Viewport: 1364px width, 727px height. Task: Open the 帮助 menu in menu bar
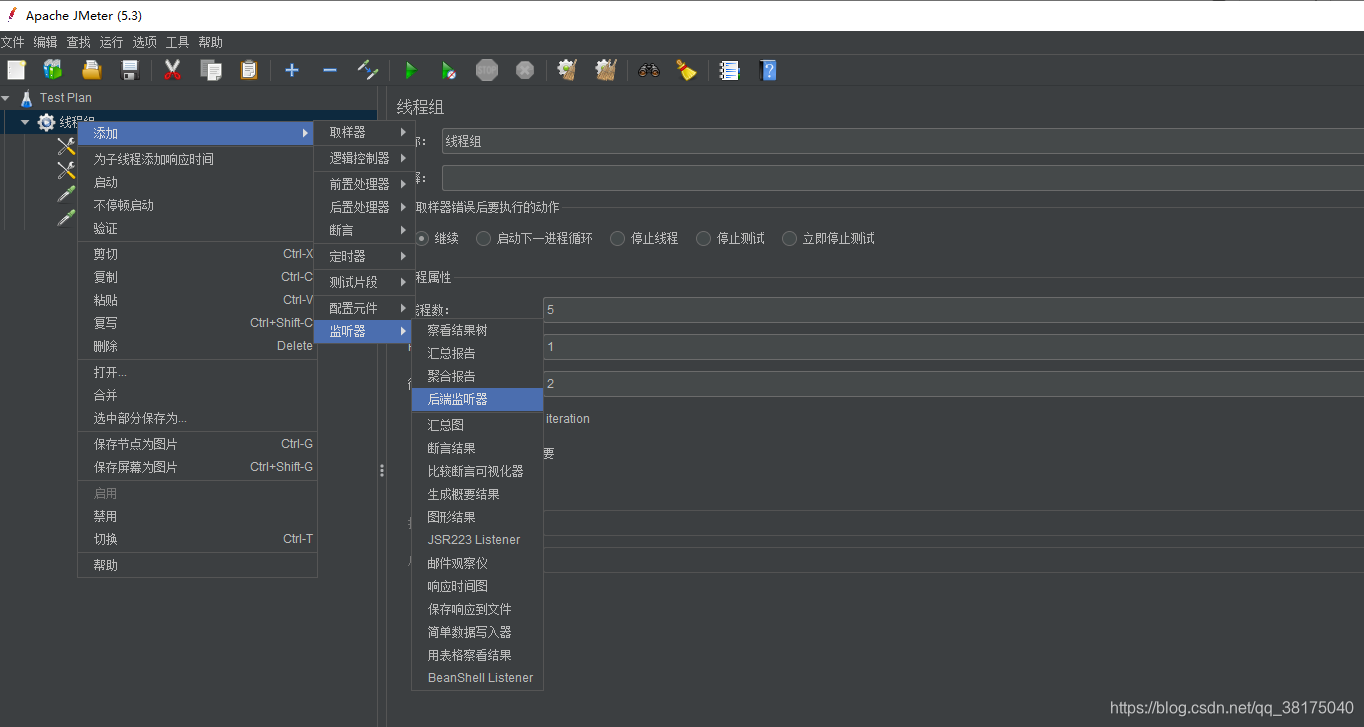point(210,42)
